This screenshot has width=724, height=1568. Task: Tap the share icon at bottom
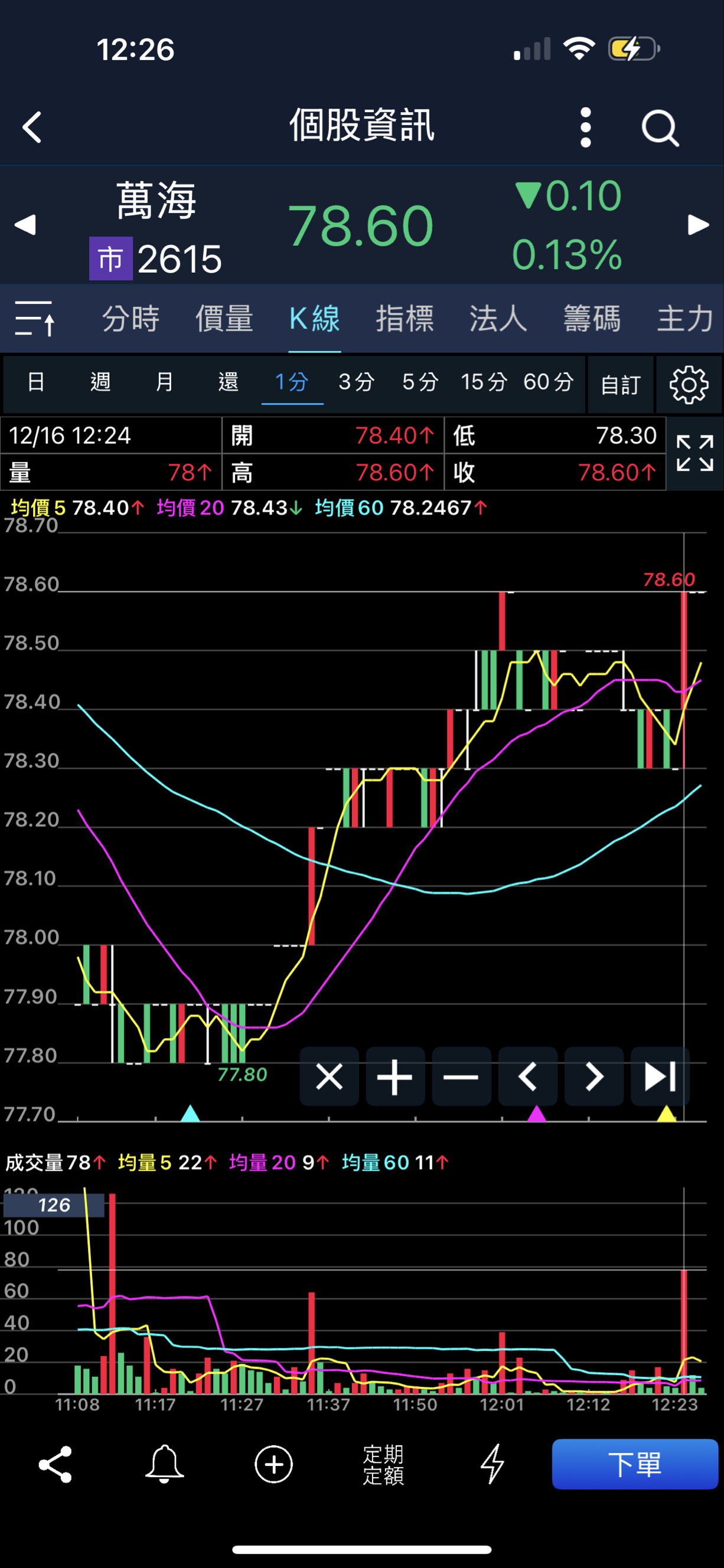56,1464
